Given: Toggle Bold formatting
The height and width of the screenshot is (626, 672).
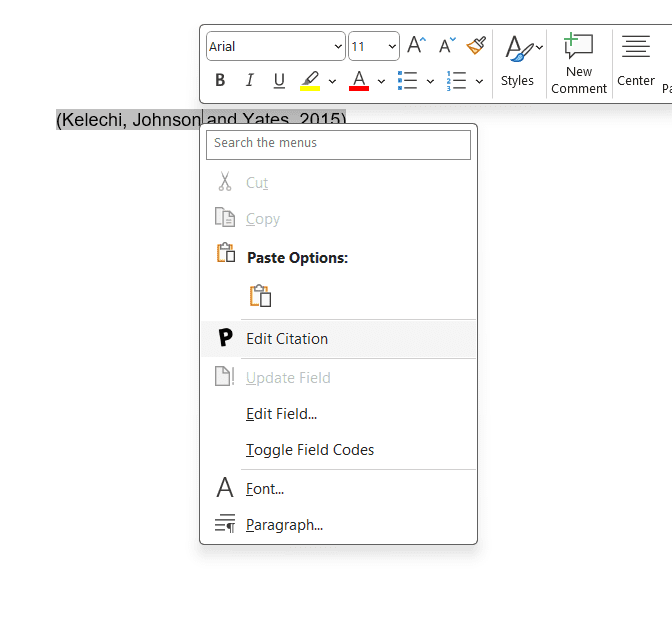Looking at the screenshot, I should point(220,81).
